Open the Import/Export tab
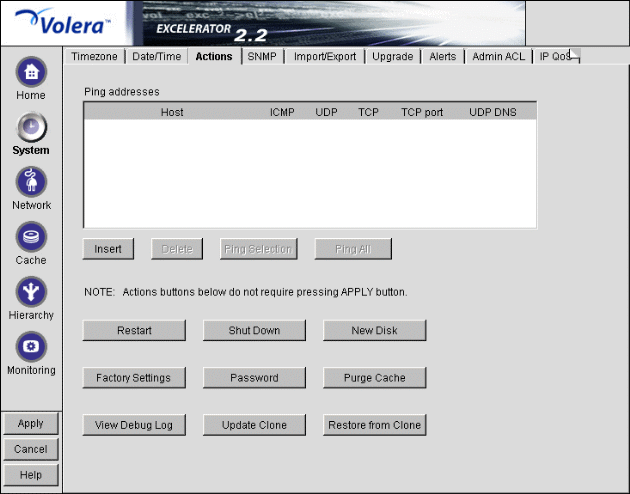The image size is (630, 494). (325, 57)
